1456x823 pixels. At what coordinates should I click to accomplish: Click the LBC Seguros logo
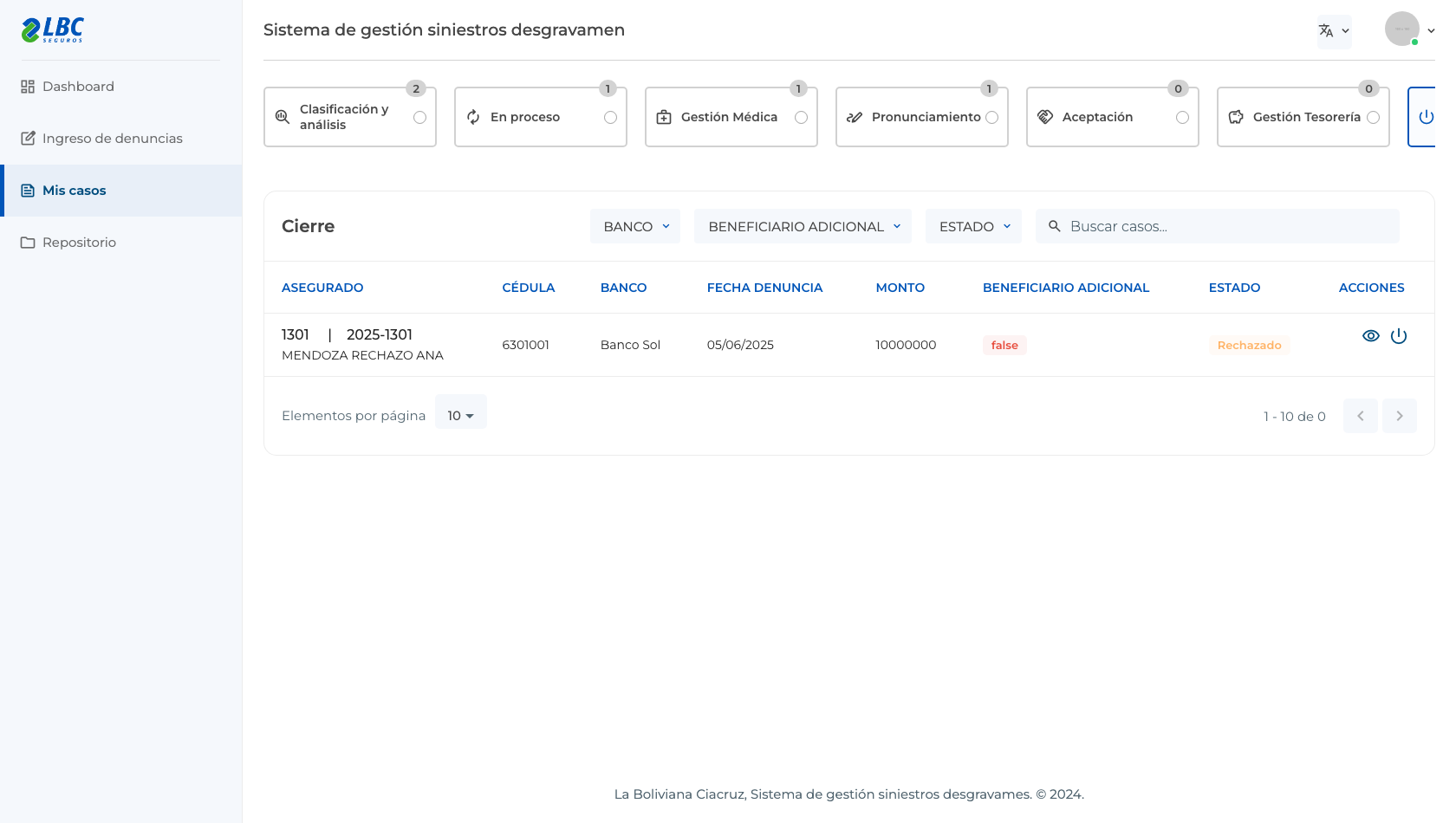[52, 29]
